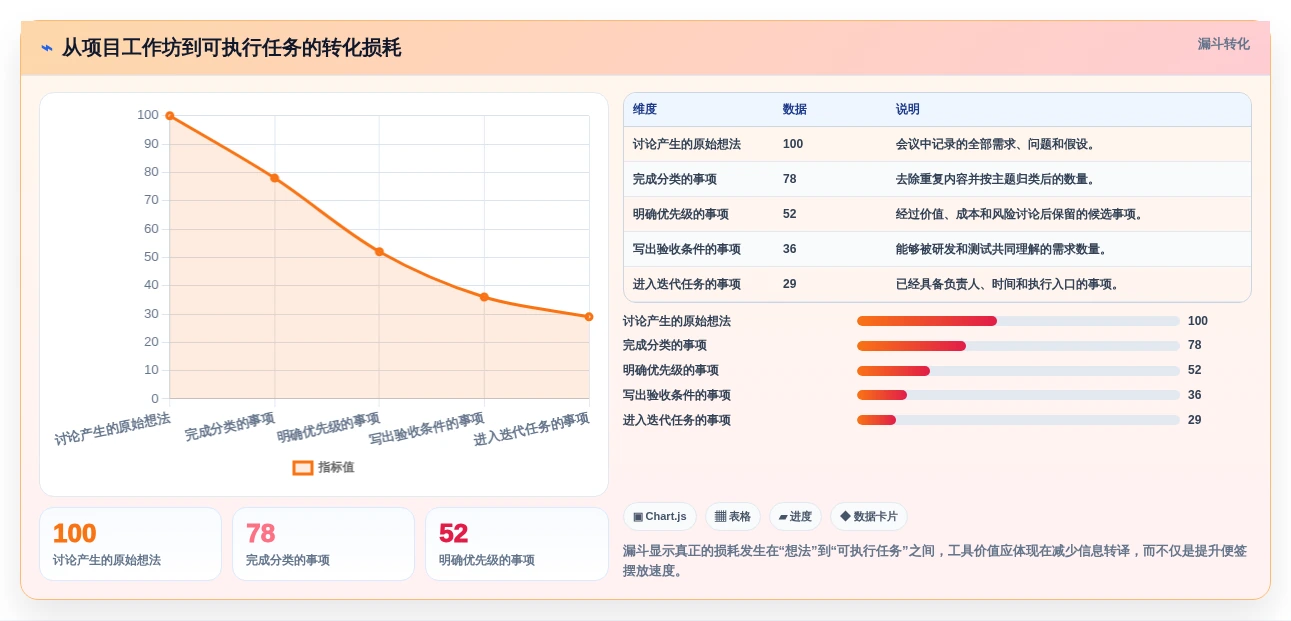Click table cell 讨论产生的原始想法

point(687,144)
